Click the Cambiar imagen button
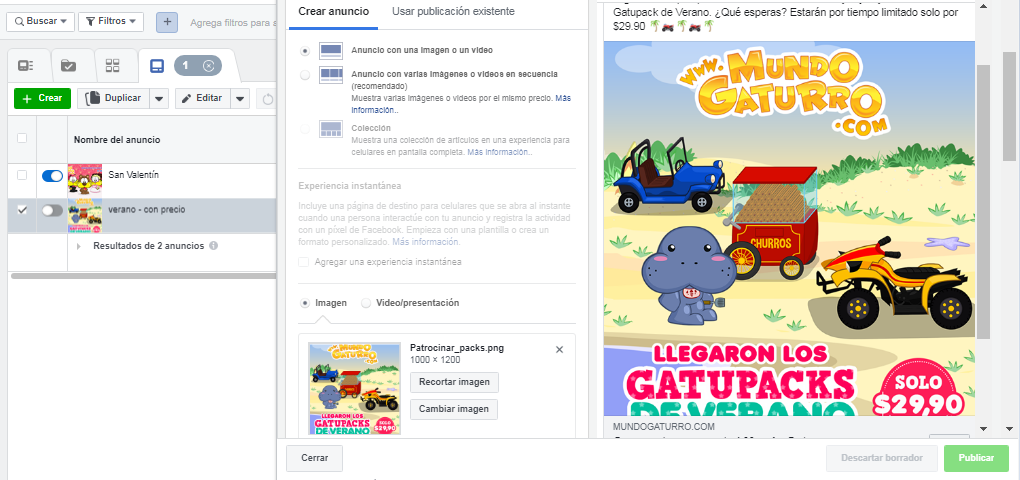The image size is (1020, 480). pyautogui.click(x=454, y=409)
